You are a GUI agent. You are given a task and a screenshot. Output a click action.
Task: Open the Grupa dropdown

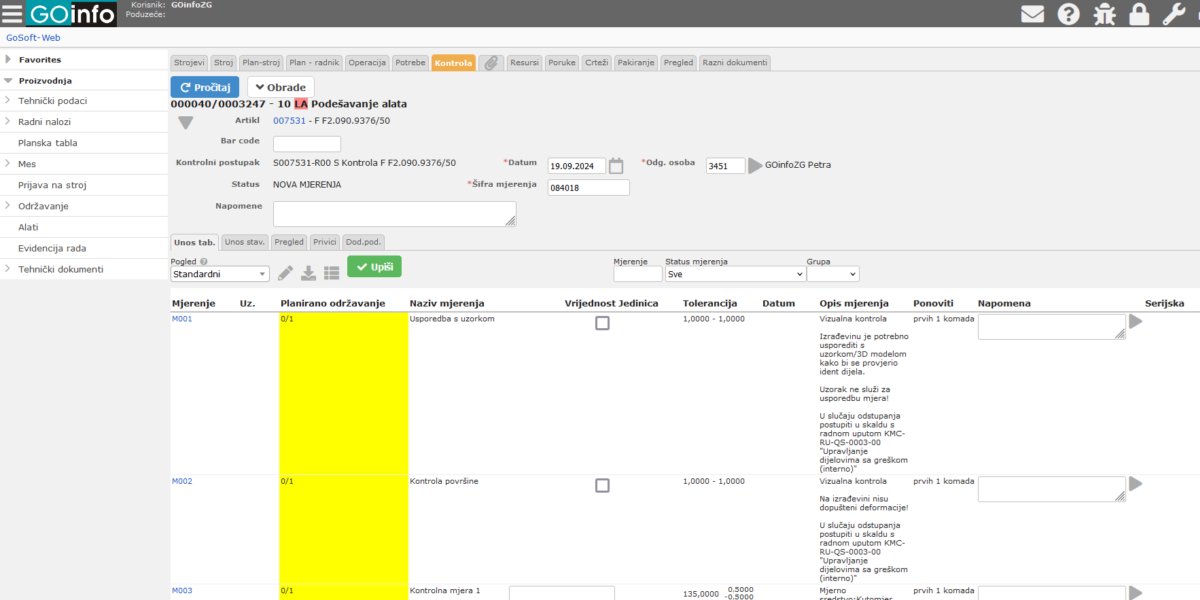point(833,274)
